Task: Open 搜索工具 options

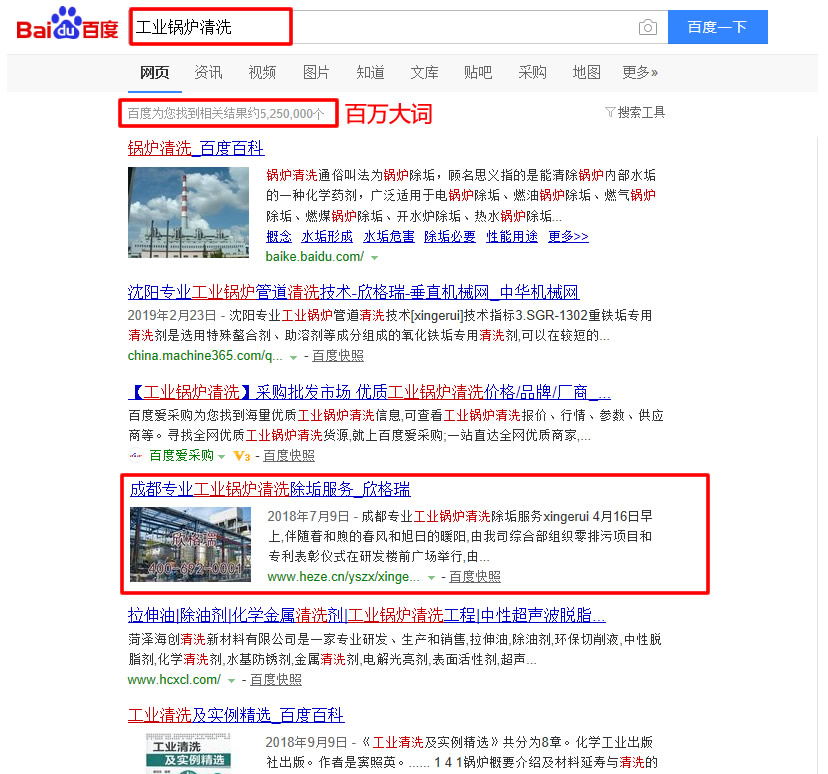Action: (x=641, y=112)
